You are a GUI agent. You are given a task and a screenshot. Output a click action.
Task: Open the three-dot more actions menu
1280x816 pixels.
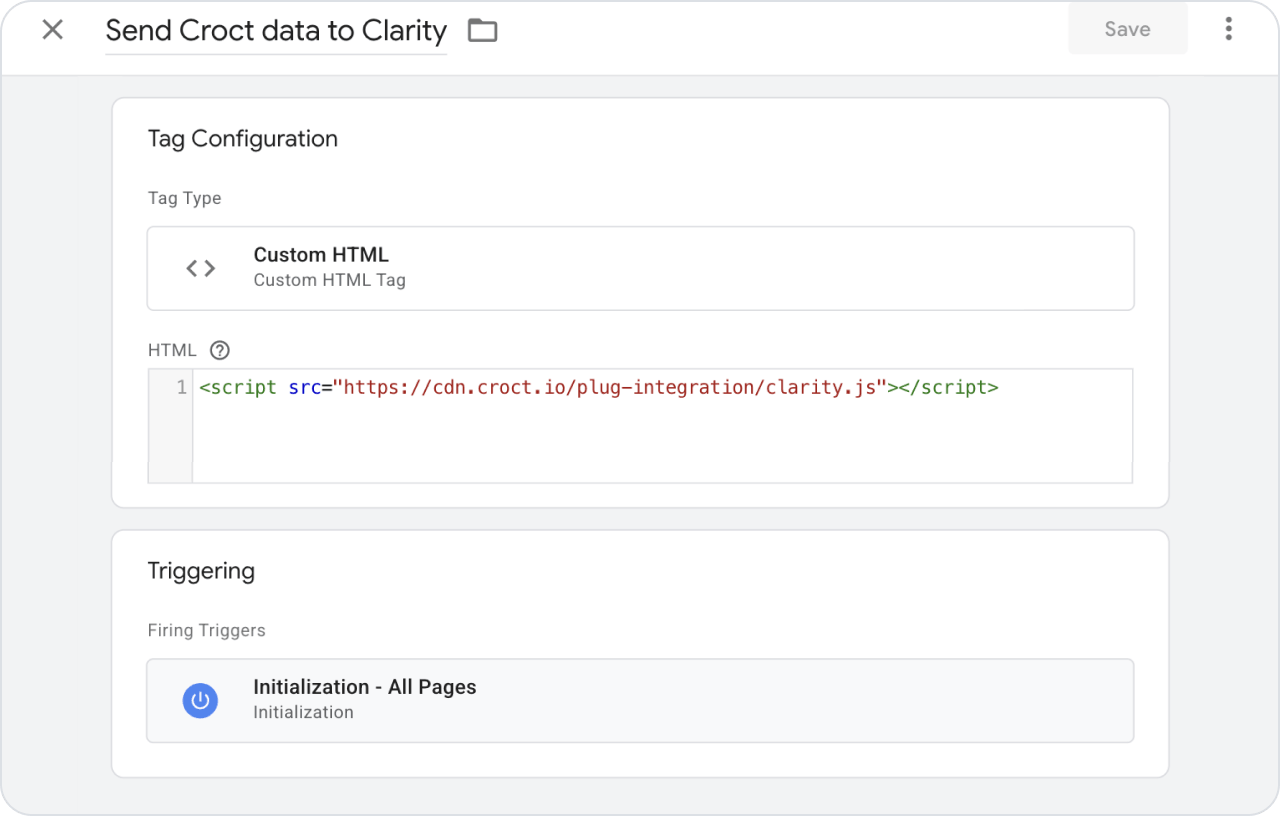[x=1229, y=29]
